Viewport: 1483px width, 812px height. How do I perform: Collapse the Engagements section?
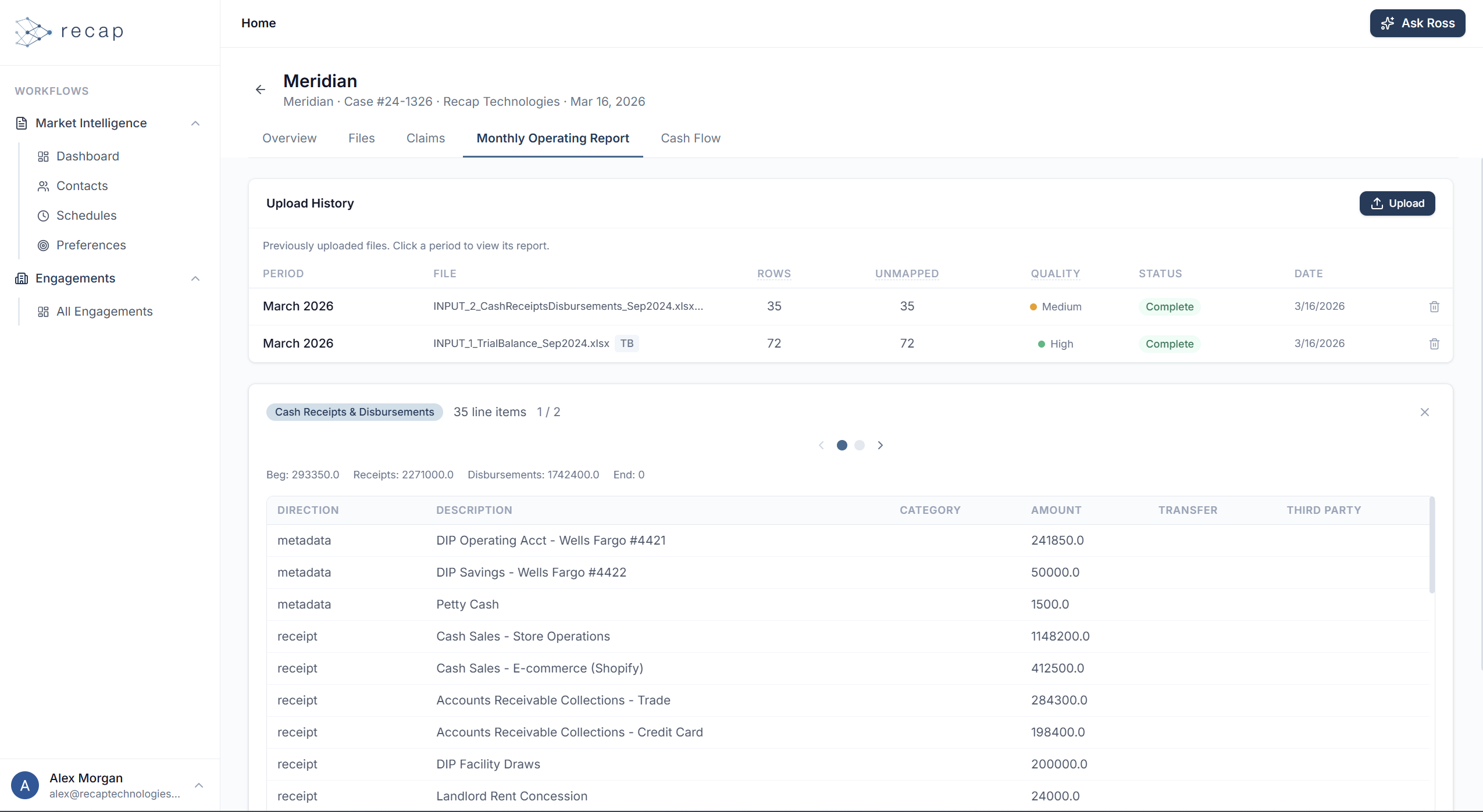click(x=195, y=278)
